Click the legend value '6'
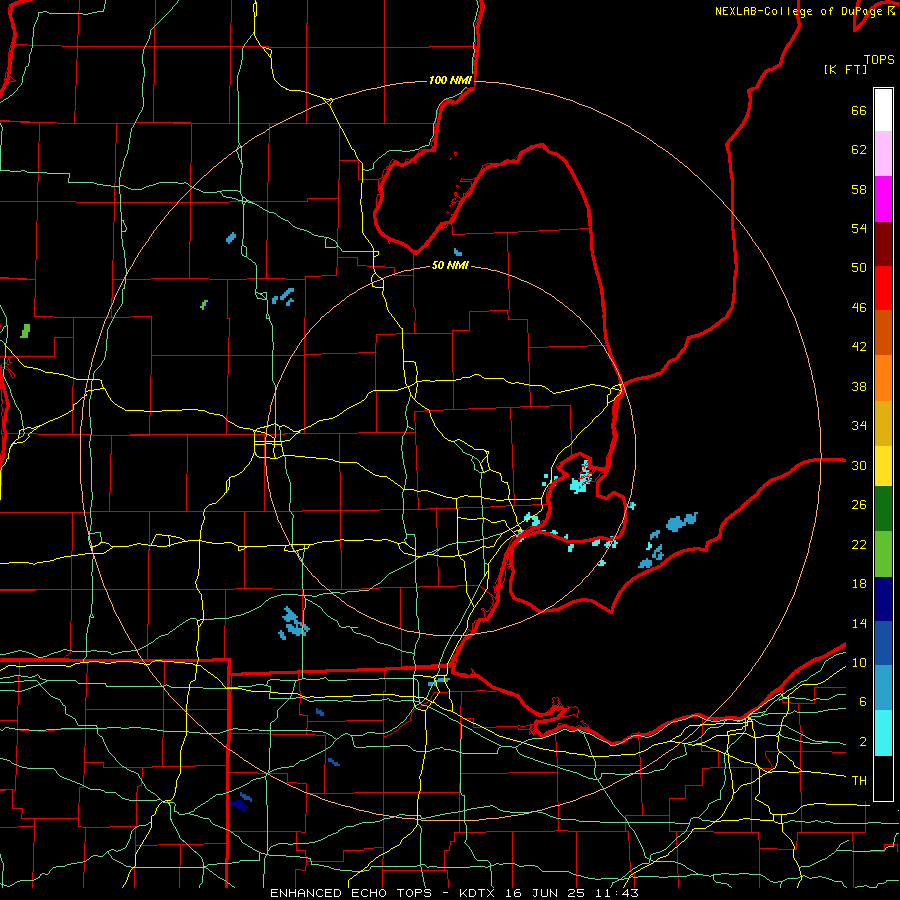 point(863,702)
